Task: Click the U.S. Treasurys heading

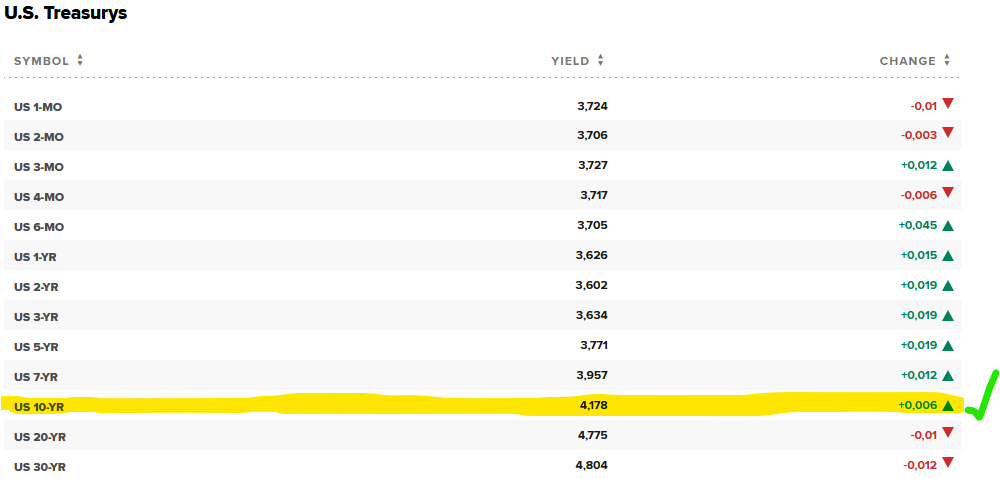Action: 66,14
